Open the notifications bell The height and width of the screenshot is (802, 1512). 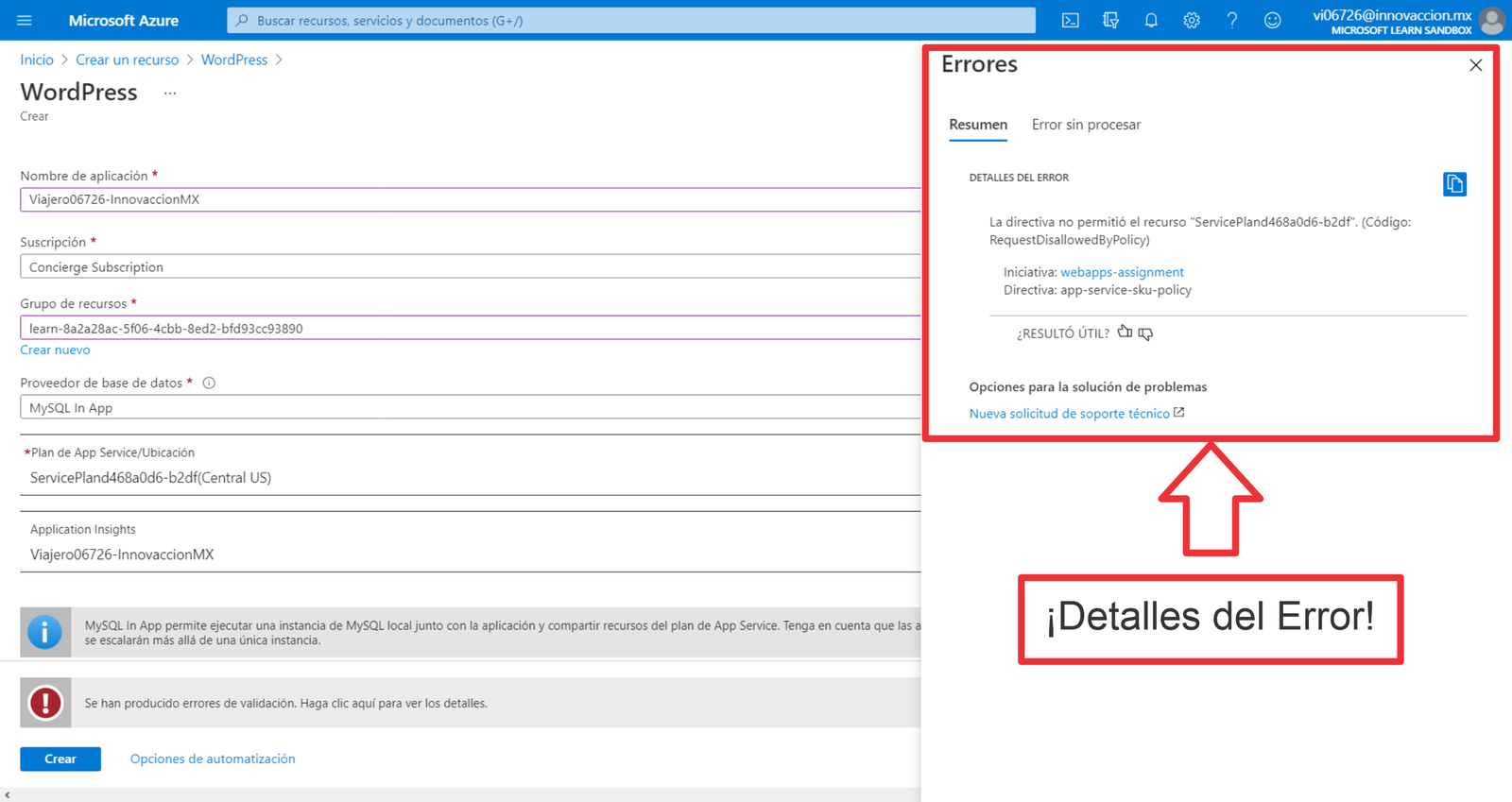point(1151,20)
